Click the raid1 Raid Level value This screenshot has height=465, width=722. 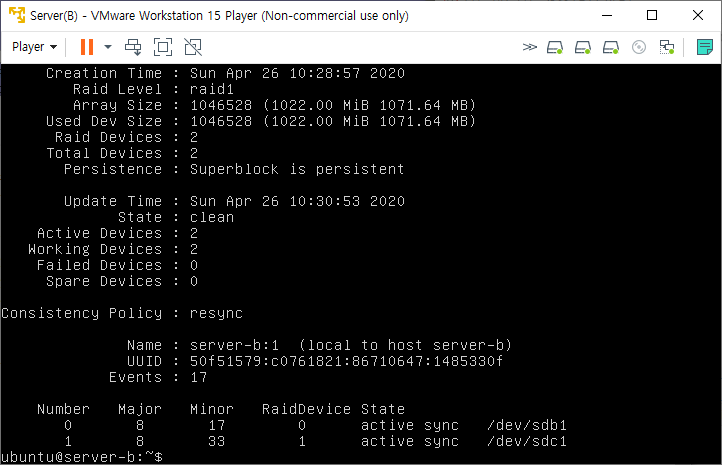[212, 89]
